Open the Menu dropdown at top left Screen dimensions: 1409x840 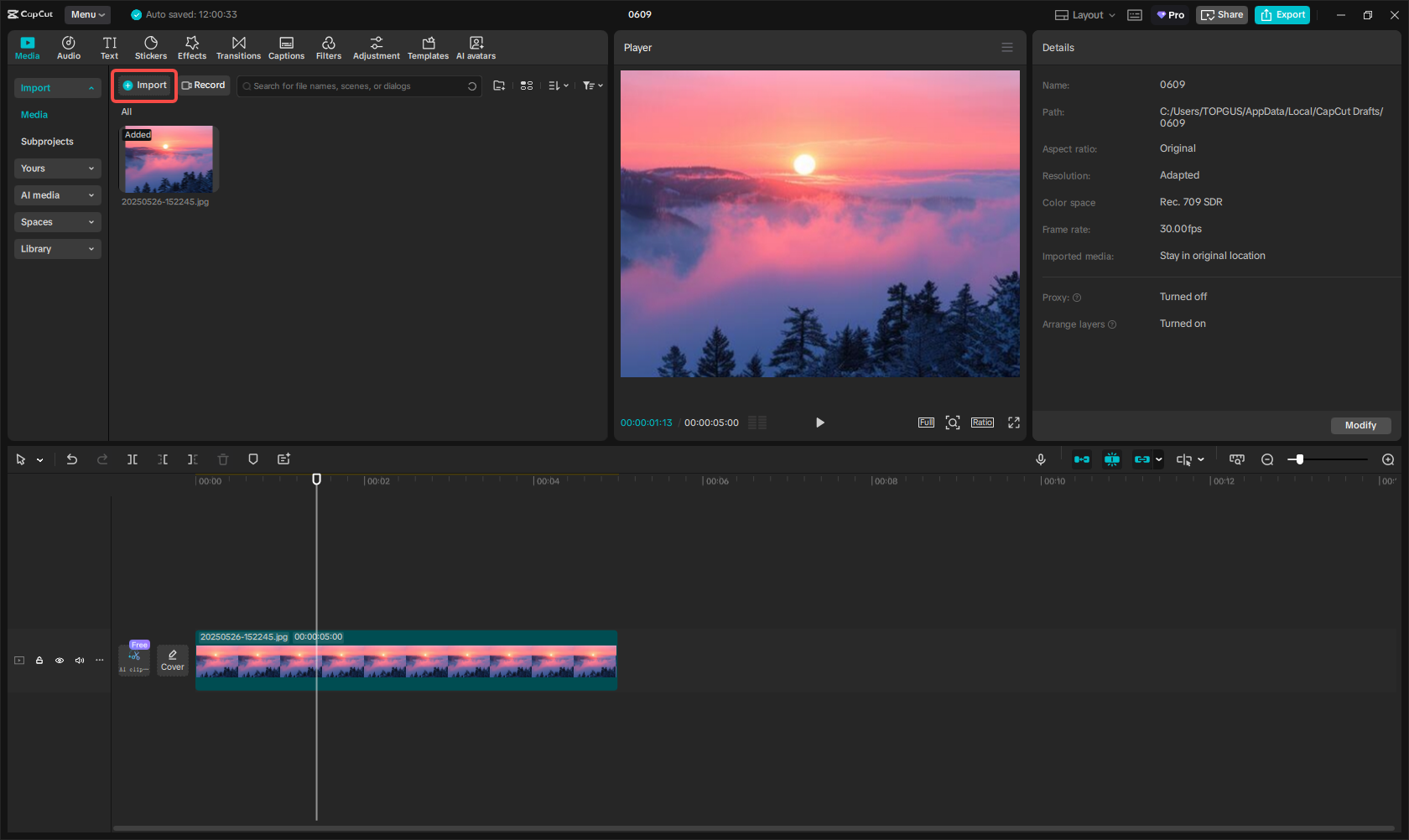87,14
